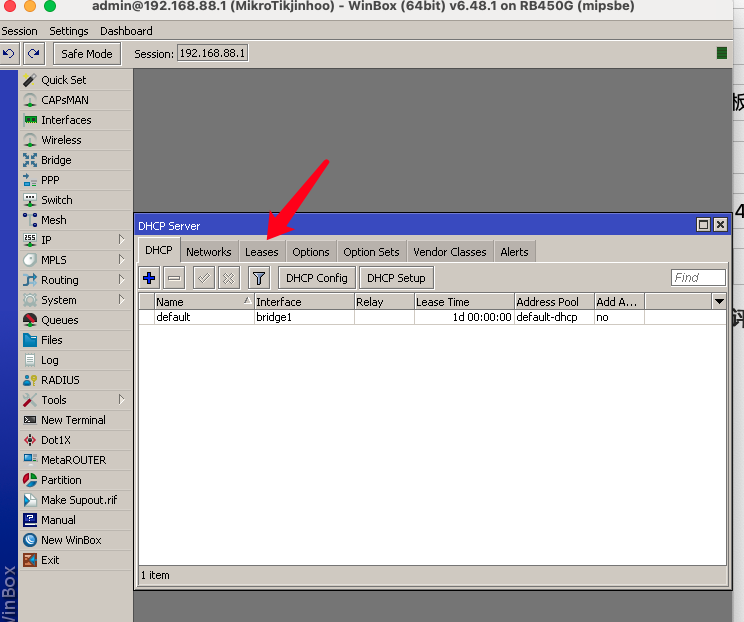Disable selected DHCP server cross icon

pos(229,278)
